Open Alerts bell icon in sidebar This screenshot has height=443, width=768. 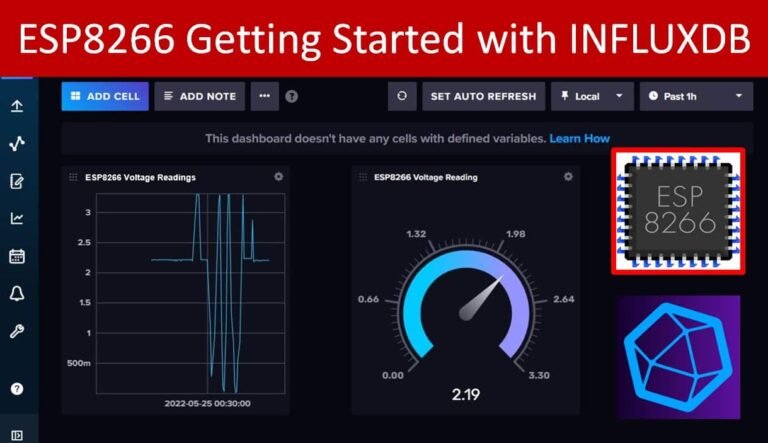[x=17, y=294]
